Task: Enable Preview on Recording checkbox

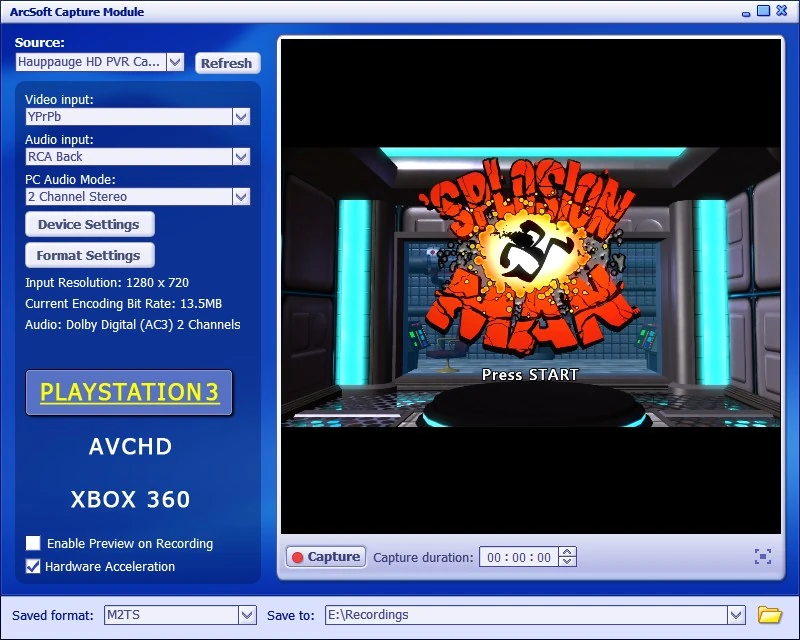Action: [x=33, y=543]
